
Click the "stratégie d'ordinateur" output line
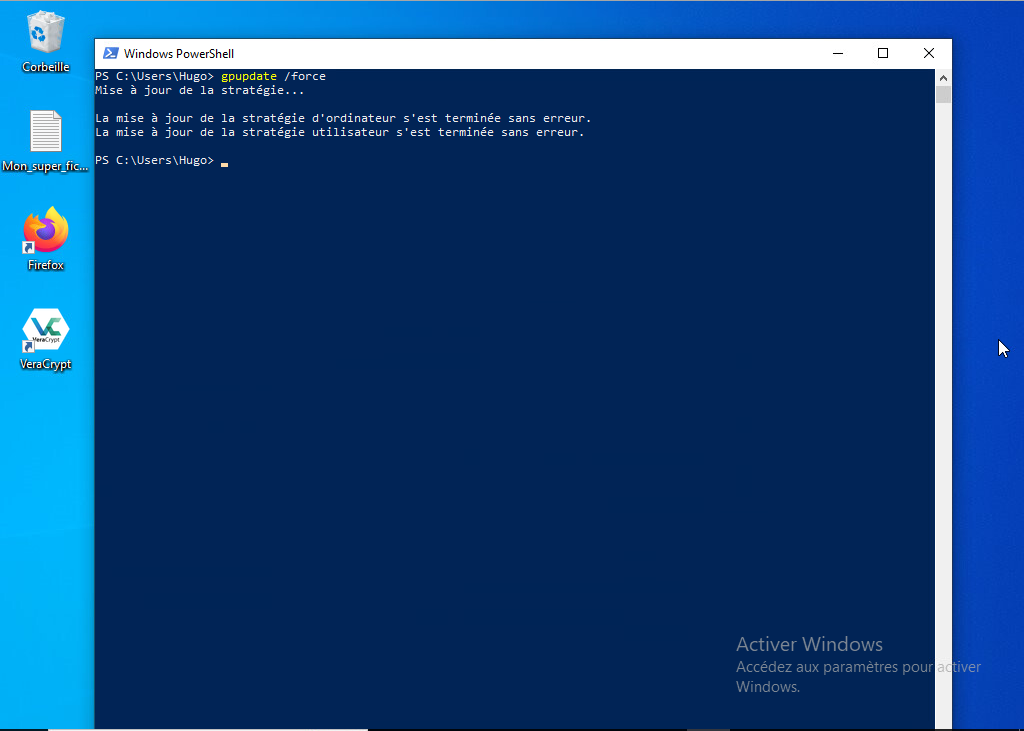(x=343, y=118)
